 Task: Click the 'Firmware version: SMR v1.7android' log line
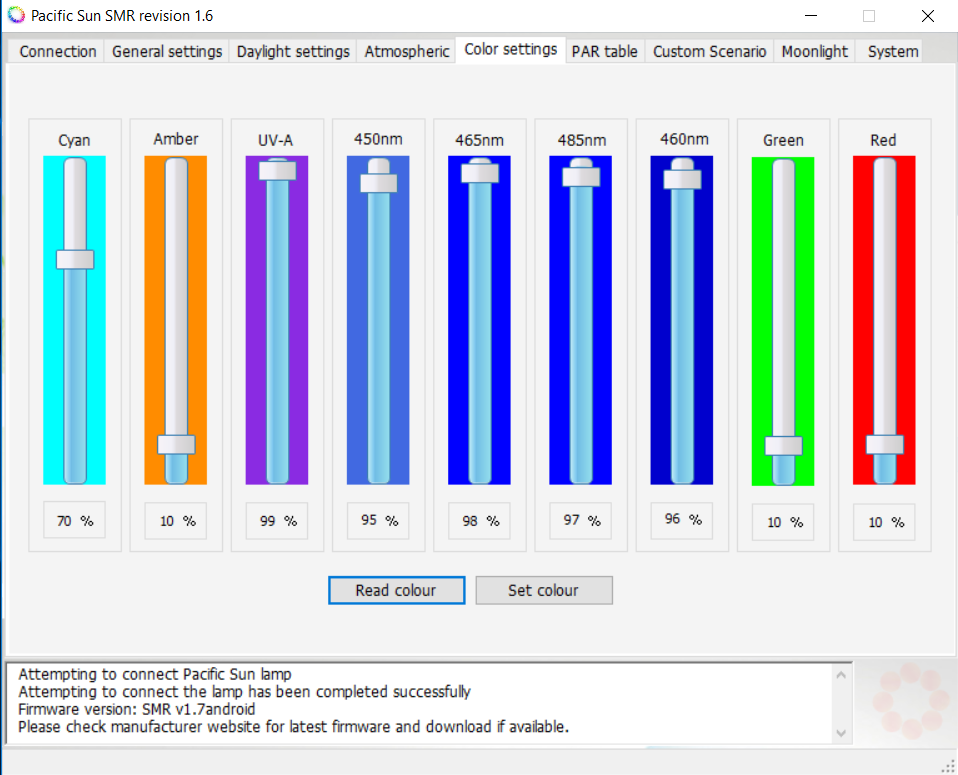tap(137, 710)
